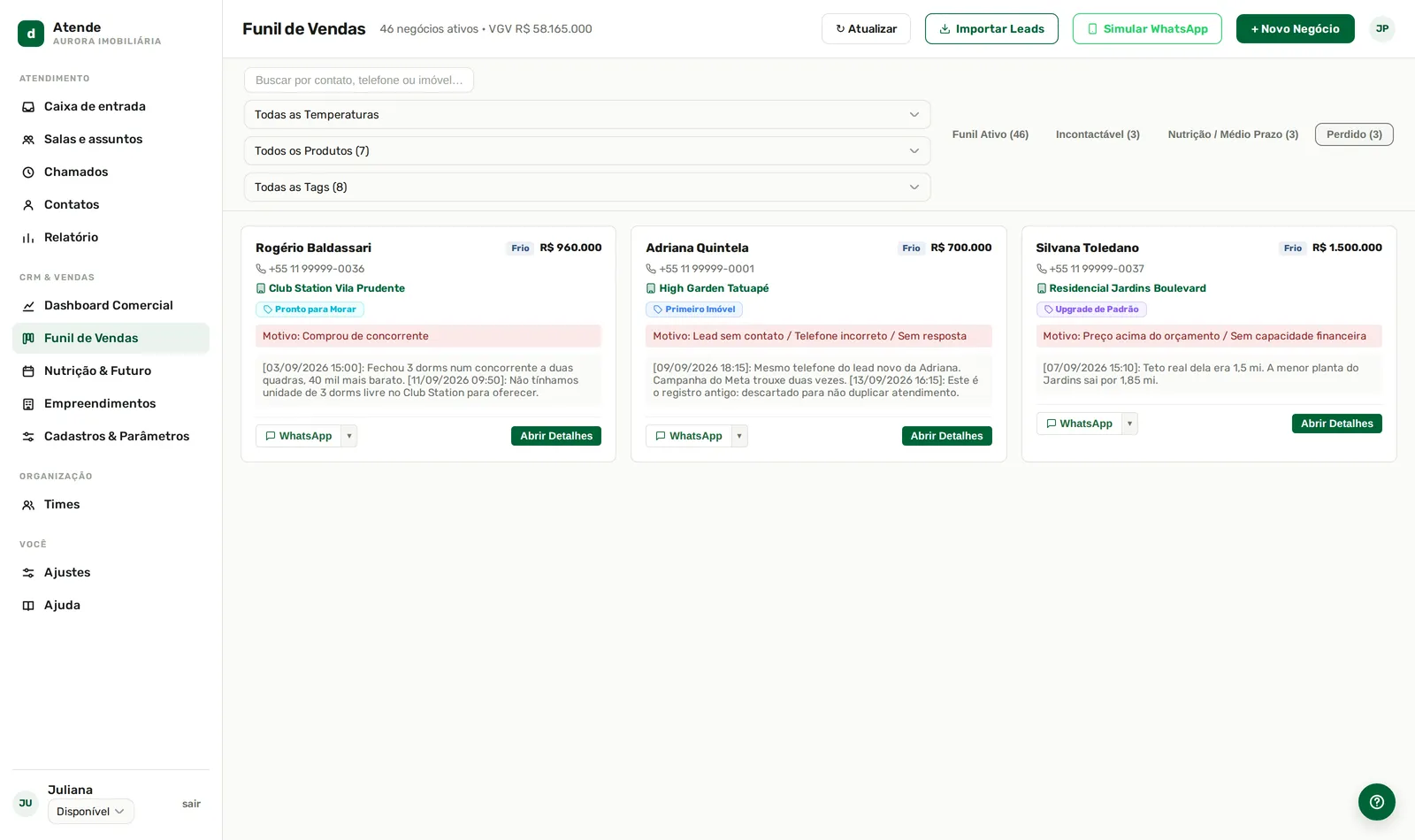
Task: Switch to Funil Ativo (46) tab
Action: [x=990, y=134]
